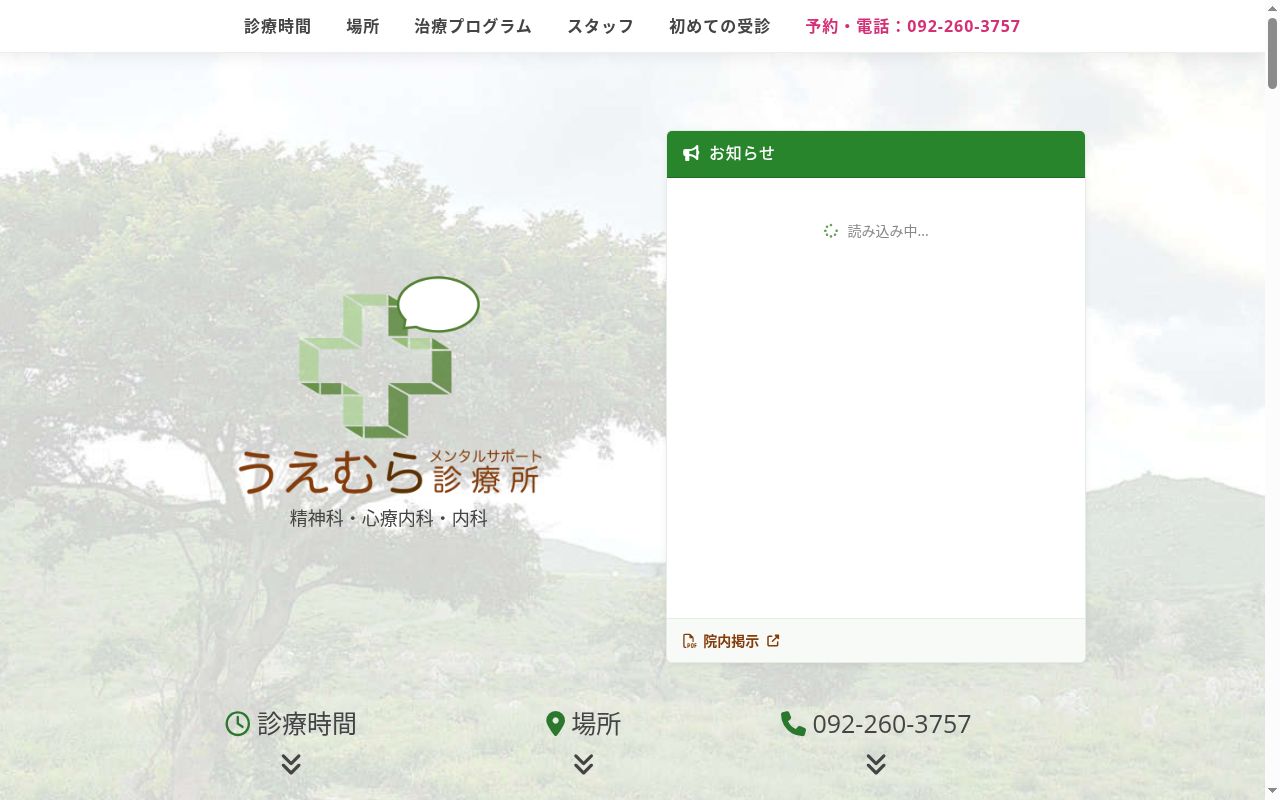Viewport: 1280px width, 800px height.
Task: Click the large 092-260-3757 phone number
Action: pyautogui.click(x=892, y=724)
